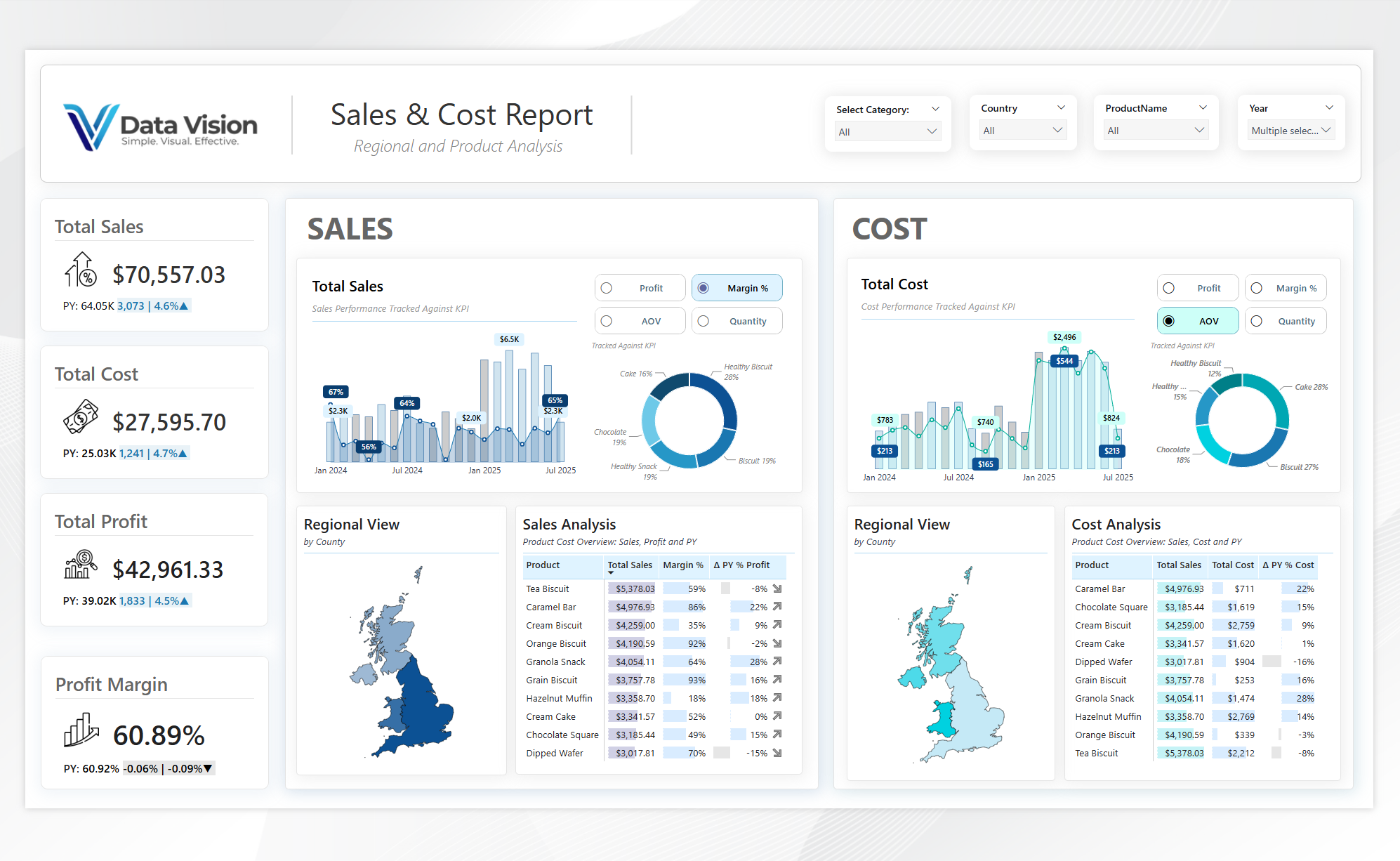
Task: Click Tea Biscuit's downward trend arrow icon
Action: (x=777, y=589)
